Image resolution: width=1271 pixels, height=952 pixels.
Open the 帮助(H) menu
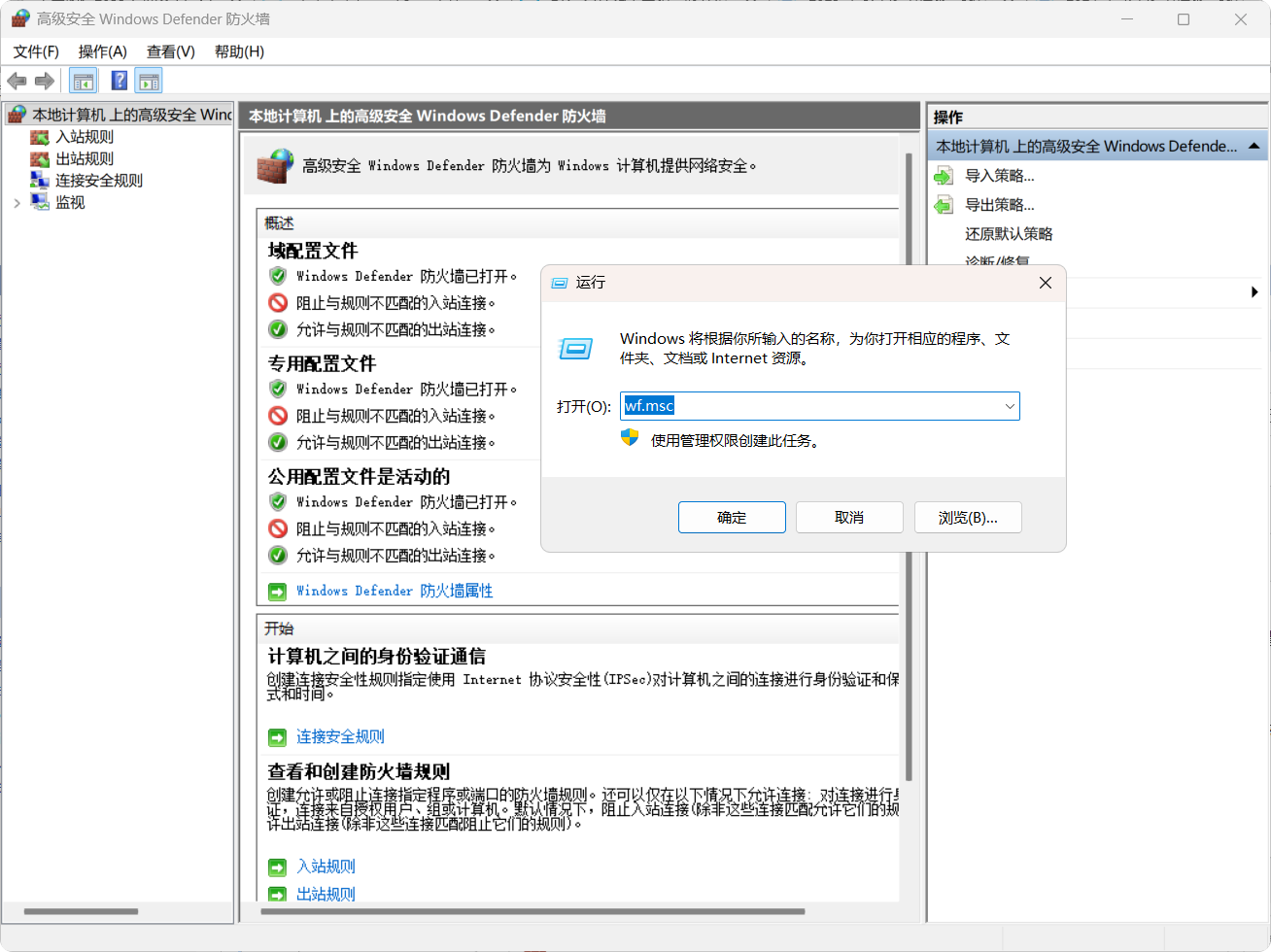click(x=239, y=51)
